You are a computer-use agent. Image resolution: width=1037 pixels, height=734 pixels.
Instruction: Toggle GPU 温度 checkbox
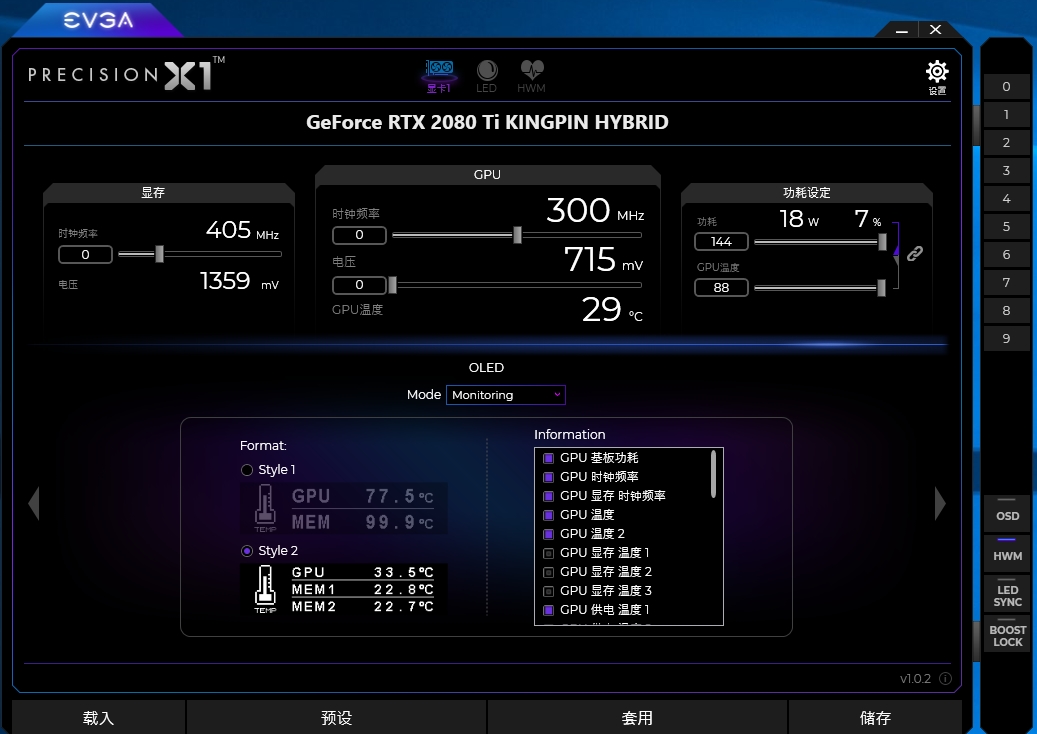pos(548,515)
